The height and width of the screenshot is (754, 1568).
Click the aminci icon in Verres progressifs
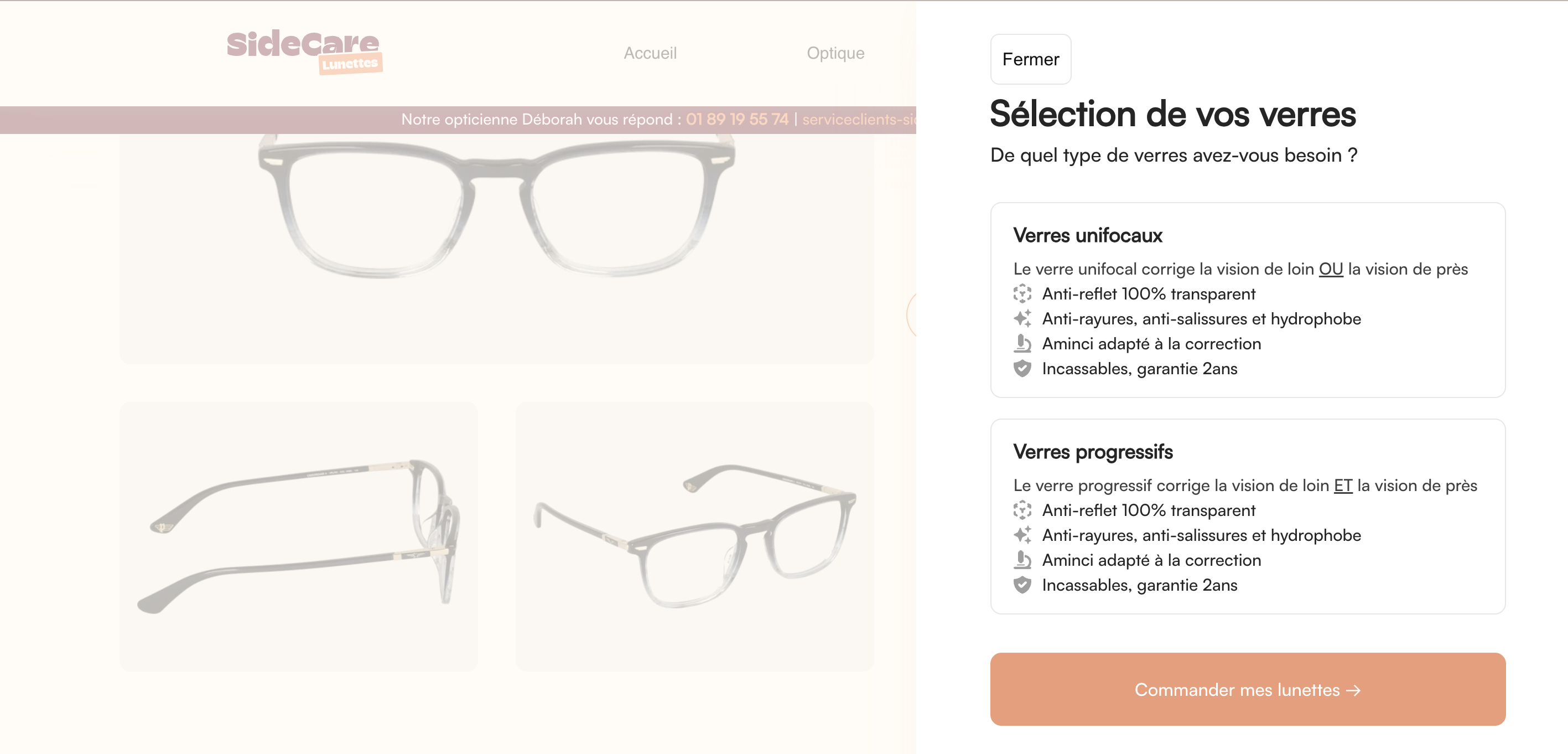(x=1022, y=560)
